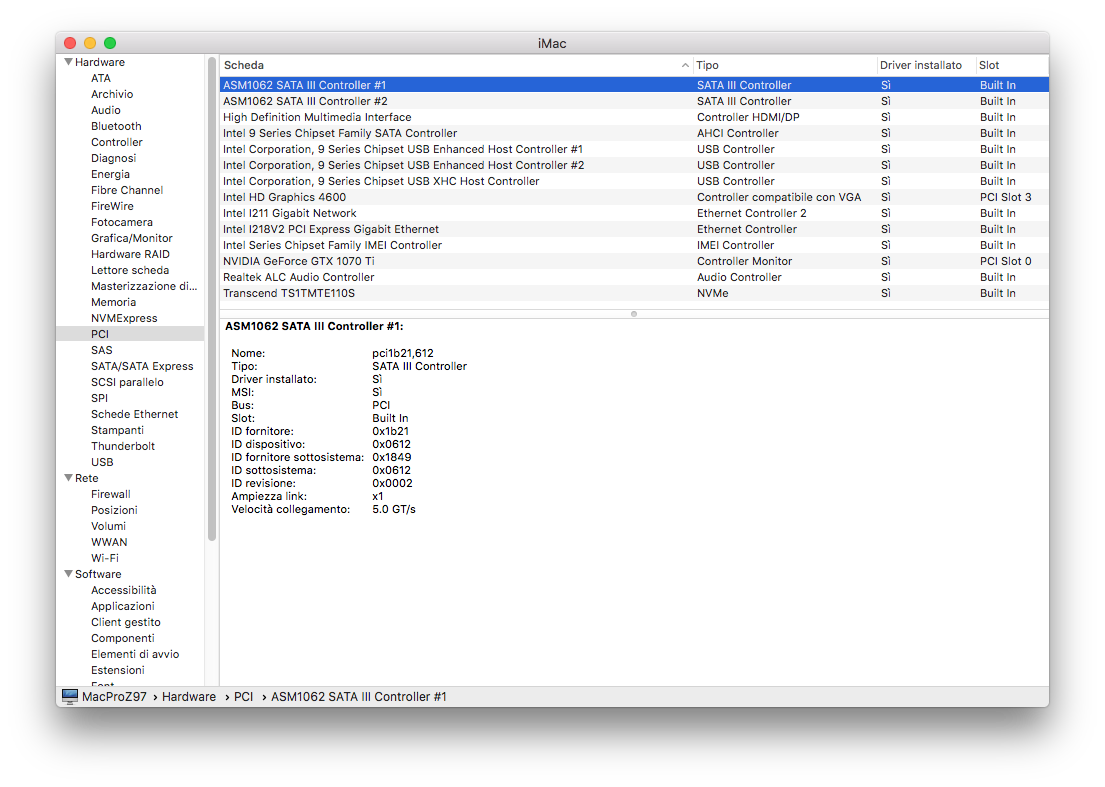
Task: Select Audio in the sidebar
Action: click(106, 110)
